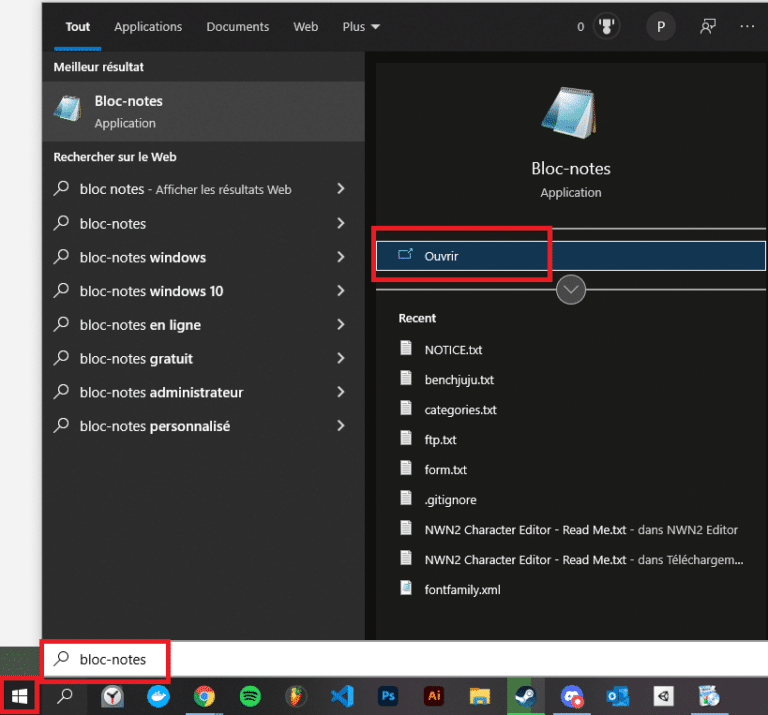768x715 pixels.
Task: Open the Plus filter dropdown
Action: click(361, 27)
